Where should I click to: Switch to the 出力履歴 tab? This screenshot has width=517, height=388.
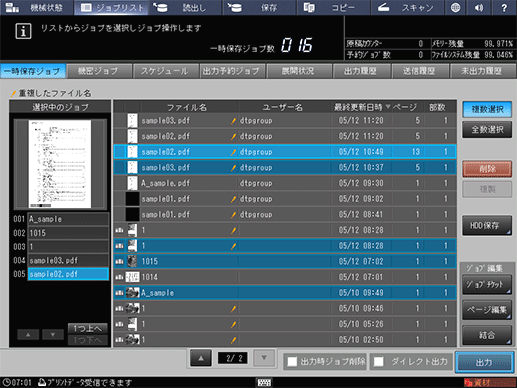pyautogui.click(x=361, y=71)
